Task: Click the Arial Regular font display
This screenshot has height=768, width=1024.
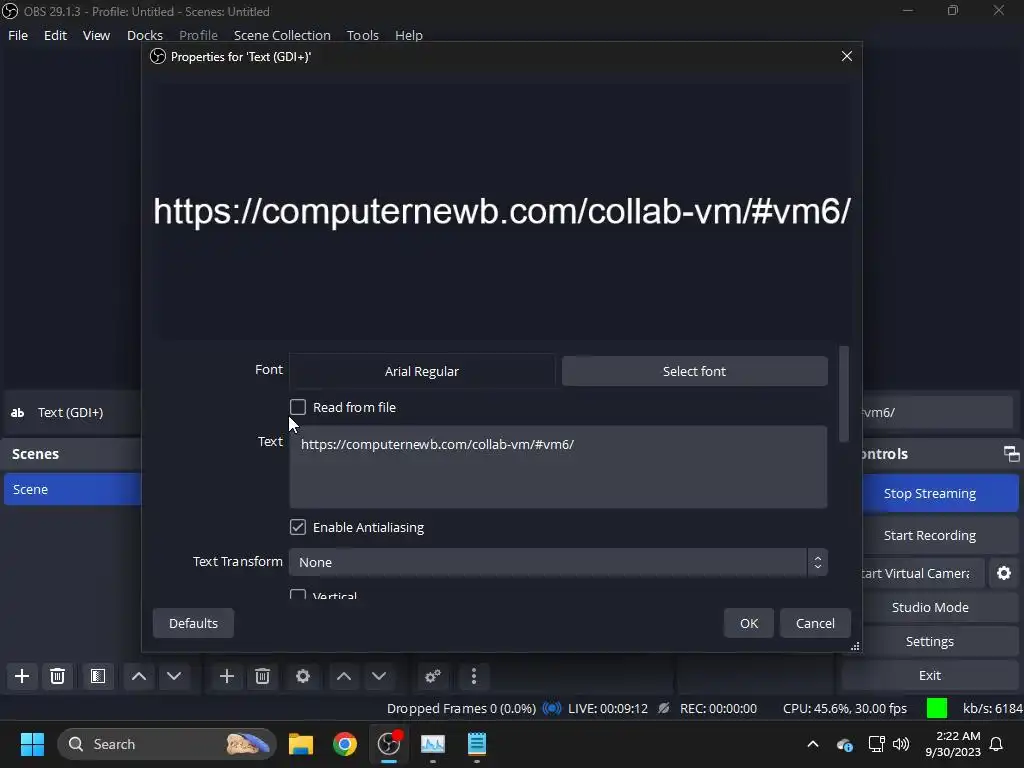Action: (x=422, y=371)
